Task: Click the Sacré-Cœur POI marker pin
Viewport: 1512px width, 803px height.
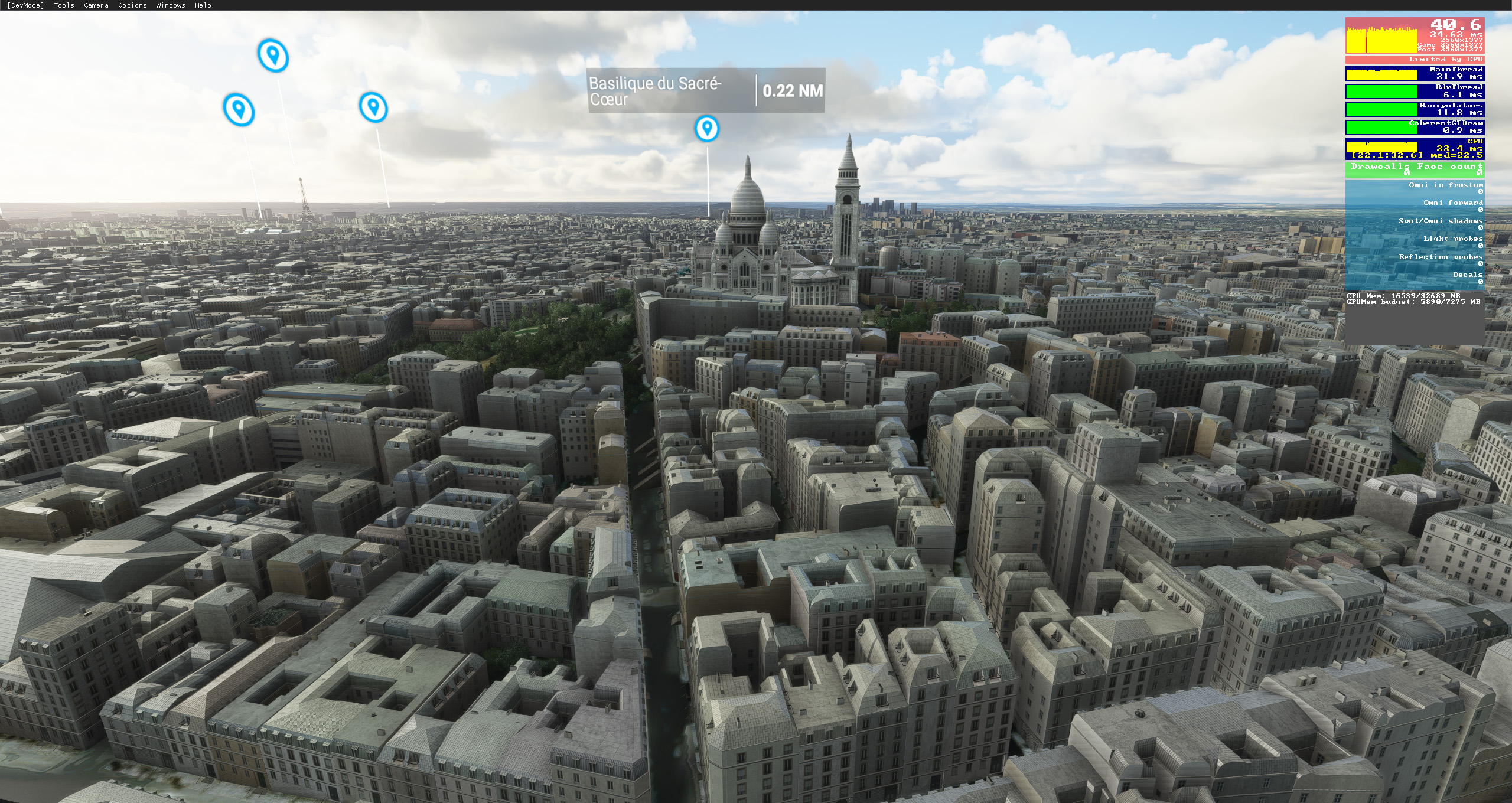Action: [x=706, y=128]
